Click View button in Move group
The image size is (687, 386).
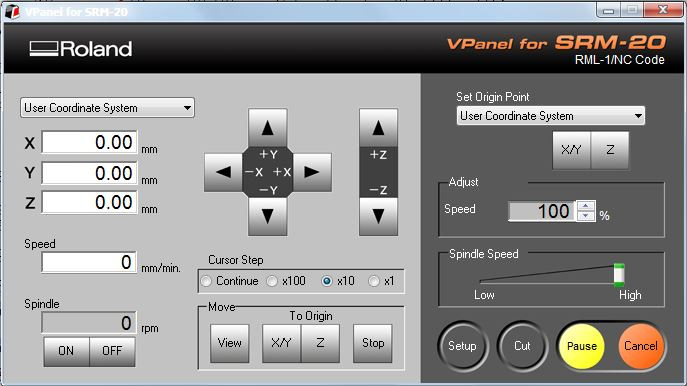230,343
